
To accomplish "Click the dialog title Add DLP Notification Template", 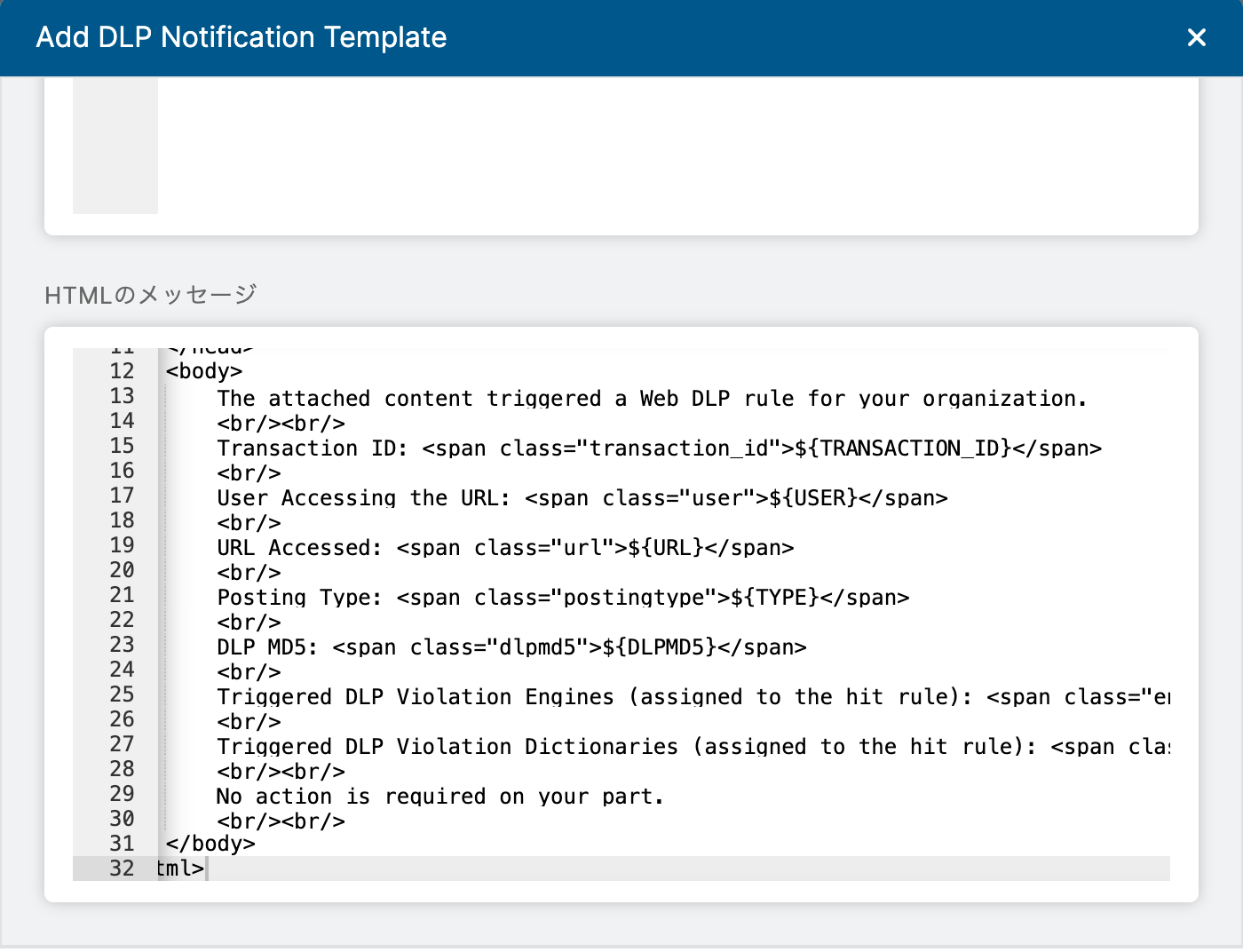I will [241, 37].
